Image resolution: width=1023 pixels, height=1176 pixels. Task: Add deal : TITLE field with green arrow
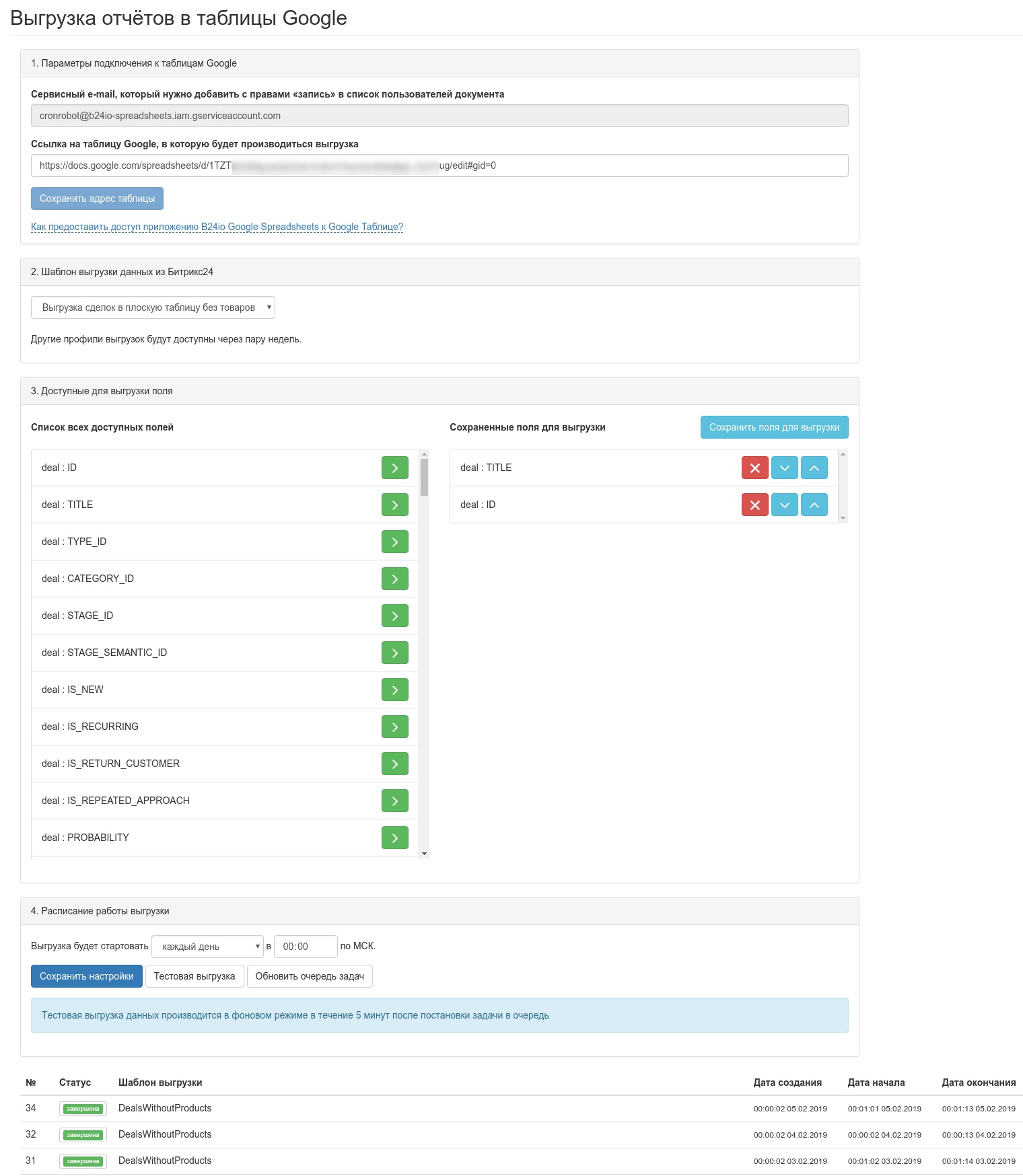point(394,505)
